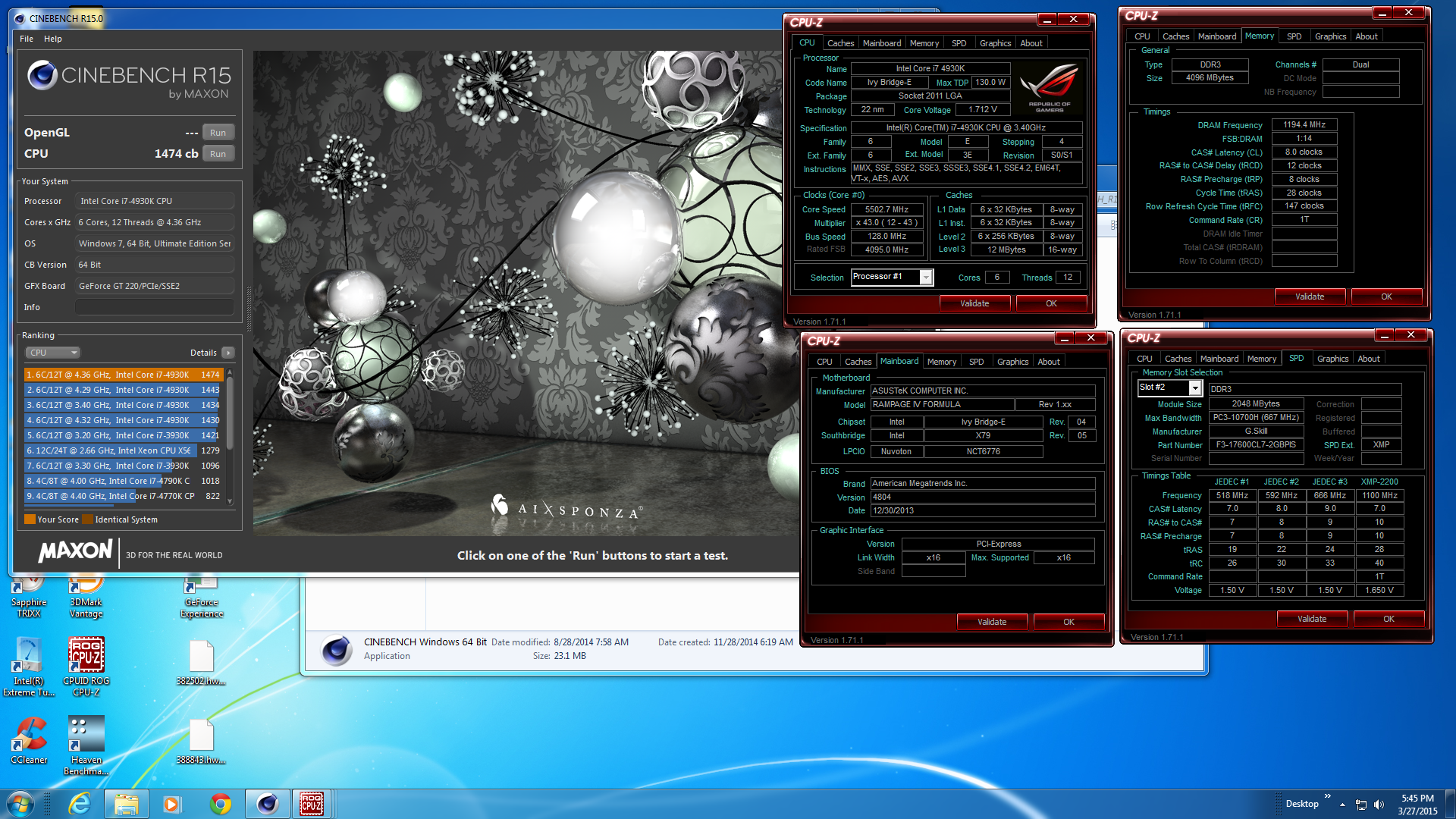Switch to SPD tab in the CPU-Z window showing the CPU tab
Image resolution: width=1456 pixels, height=819 pixels.
(x=959, y=43)
